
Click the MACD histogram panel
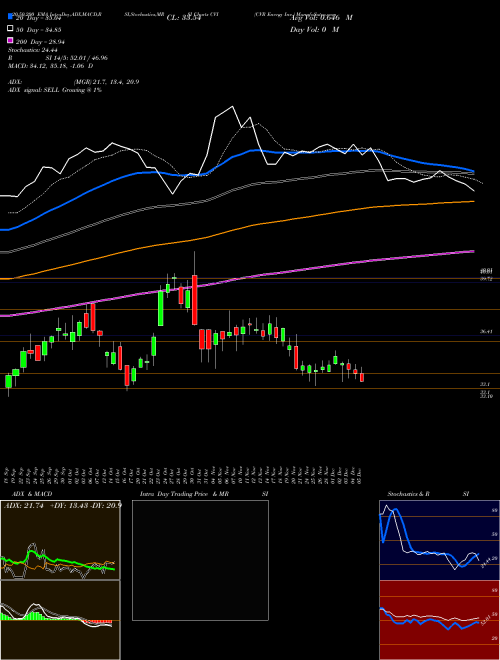(x=60, y=620)
